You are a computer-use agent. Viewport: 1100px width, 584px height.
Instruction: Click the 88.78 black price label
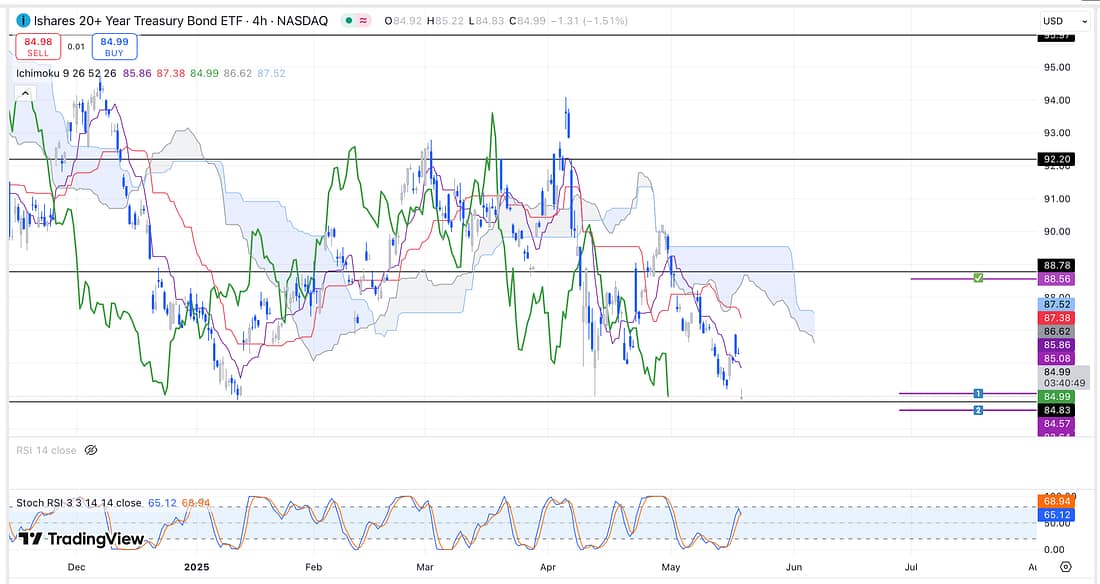point(1057,265)
